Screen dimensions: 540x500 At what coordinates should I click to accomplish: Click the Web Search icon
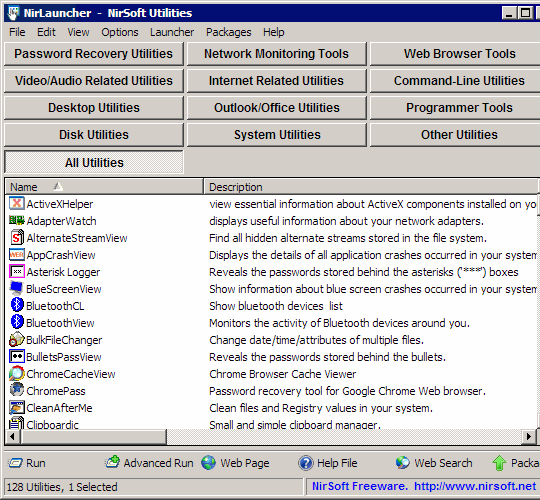tap(403, 462)
